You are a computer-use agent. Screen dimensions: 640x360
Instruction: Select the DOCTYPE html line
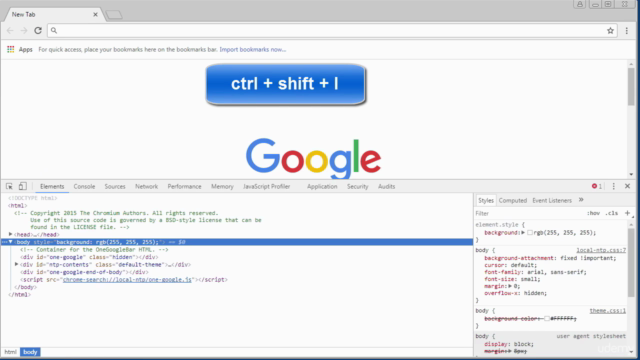tap(33, 198)
